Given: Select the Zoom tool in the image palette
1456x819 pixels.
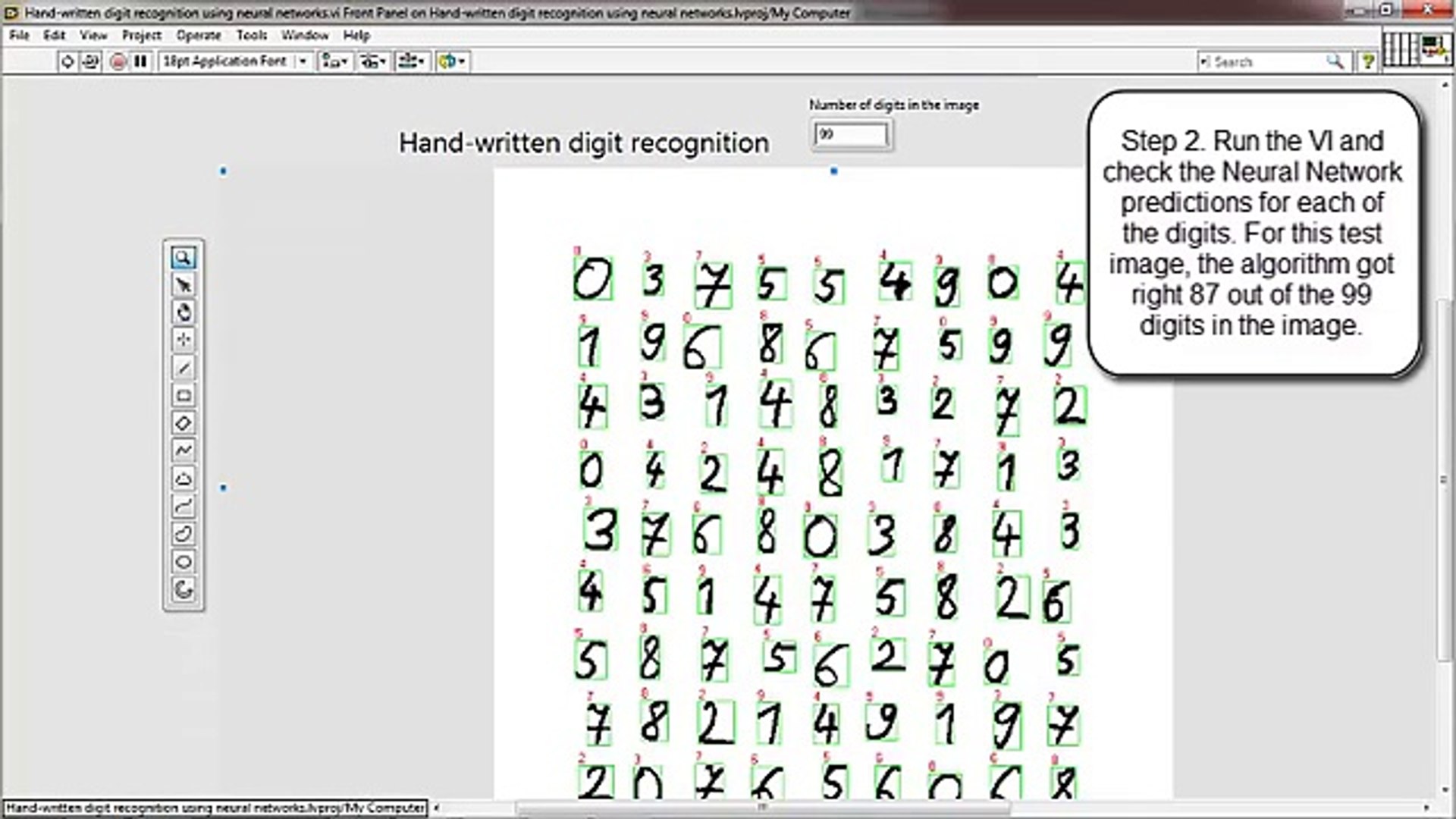Looking at the screenshot, I should point(183,259).
